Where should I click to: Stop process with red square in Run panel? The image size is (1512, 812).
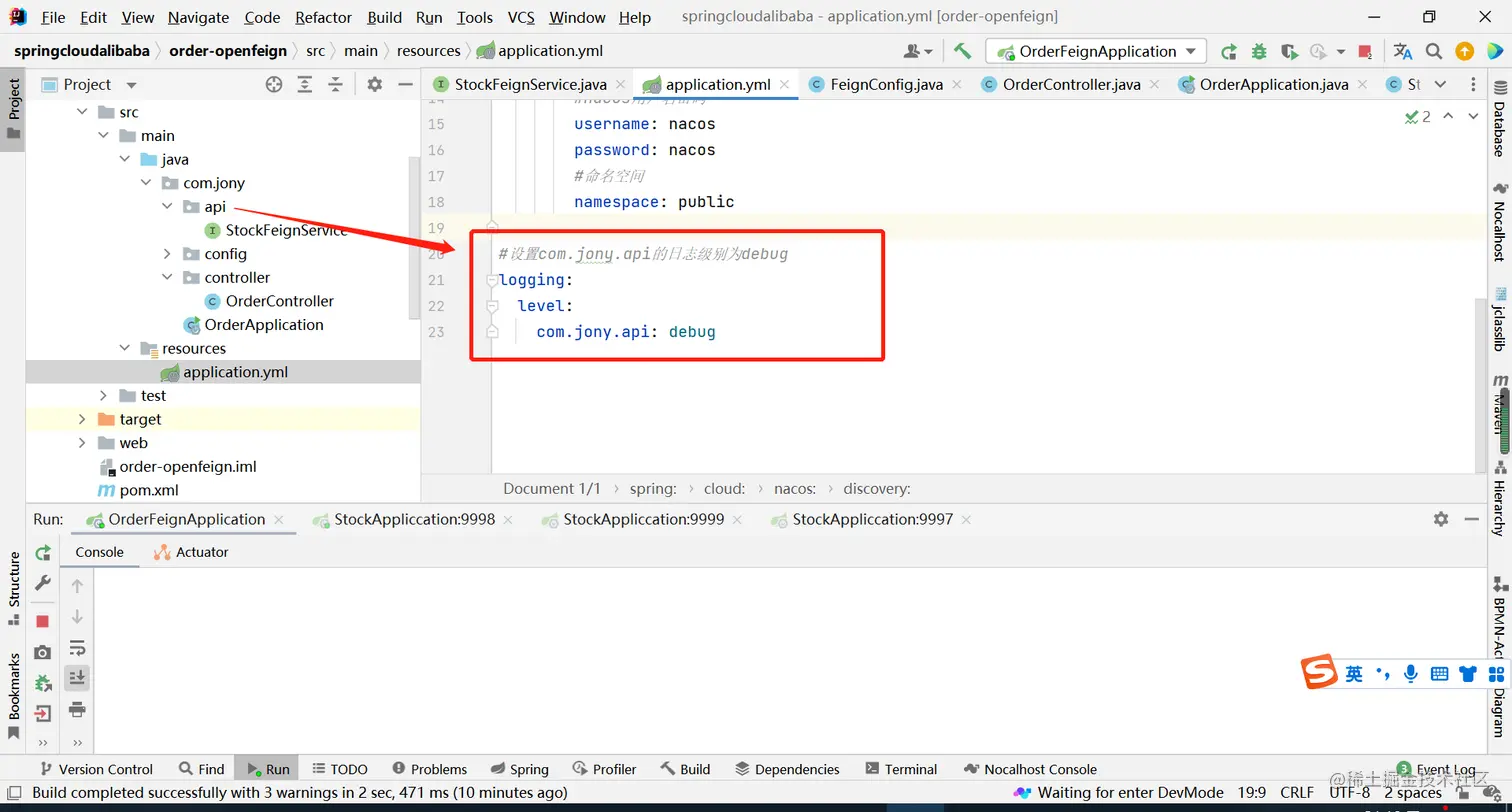43,621
